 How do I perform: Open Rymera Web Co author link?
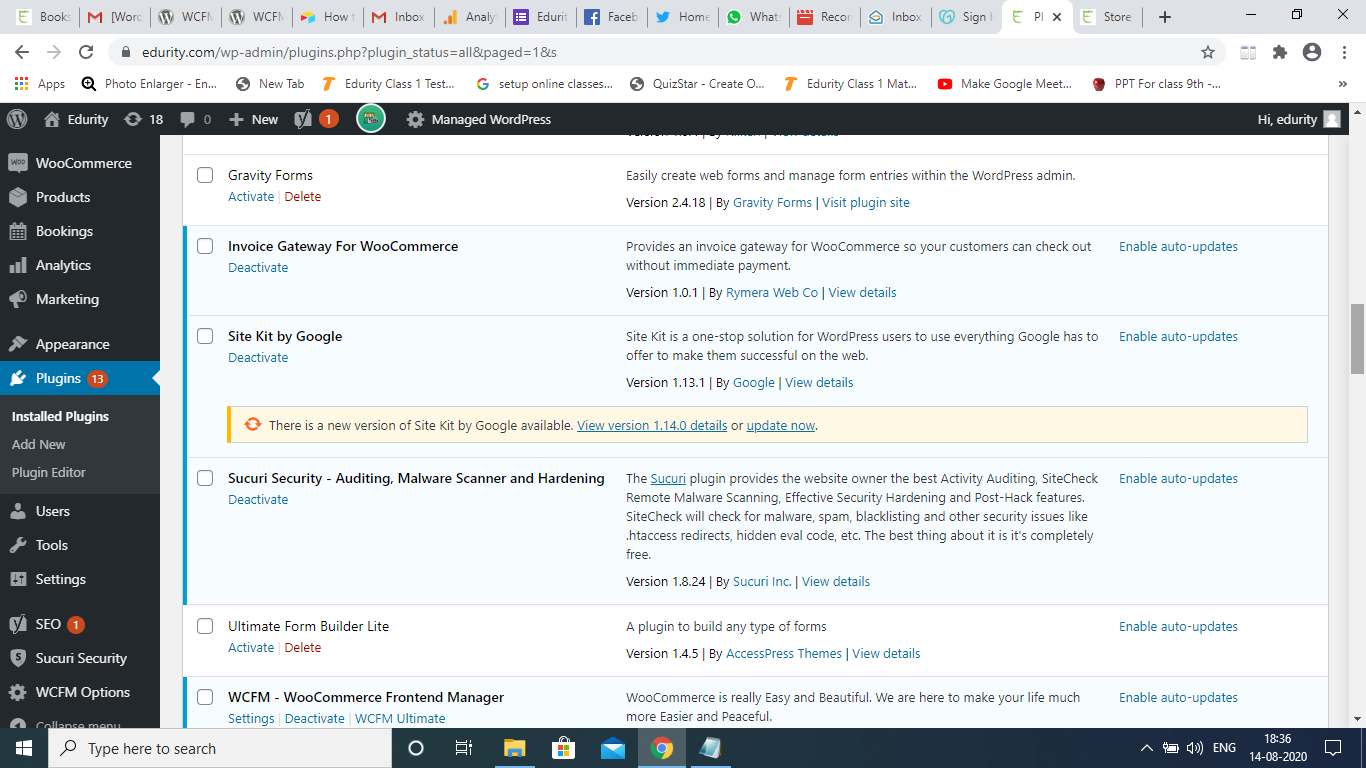(772, 293)
